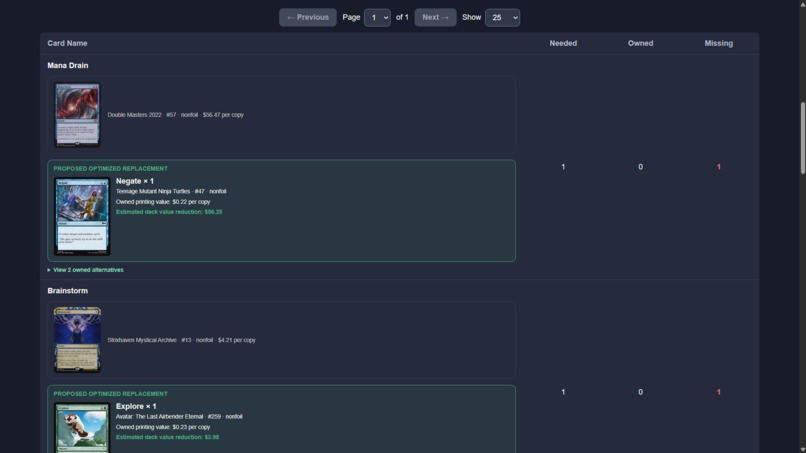Click Estimated deck value reduction $3.98

click(167, 437)
